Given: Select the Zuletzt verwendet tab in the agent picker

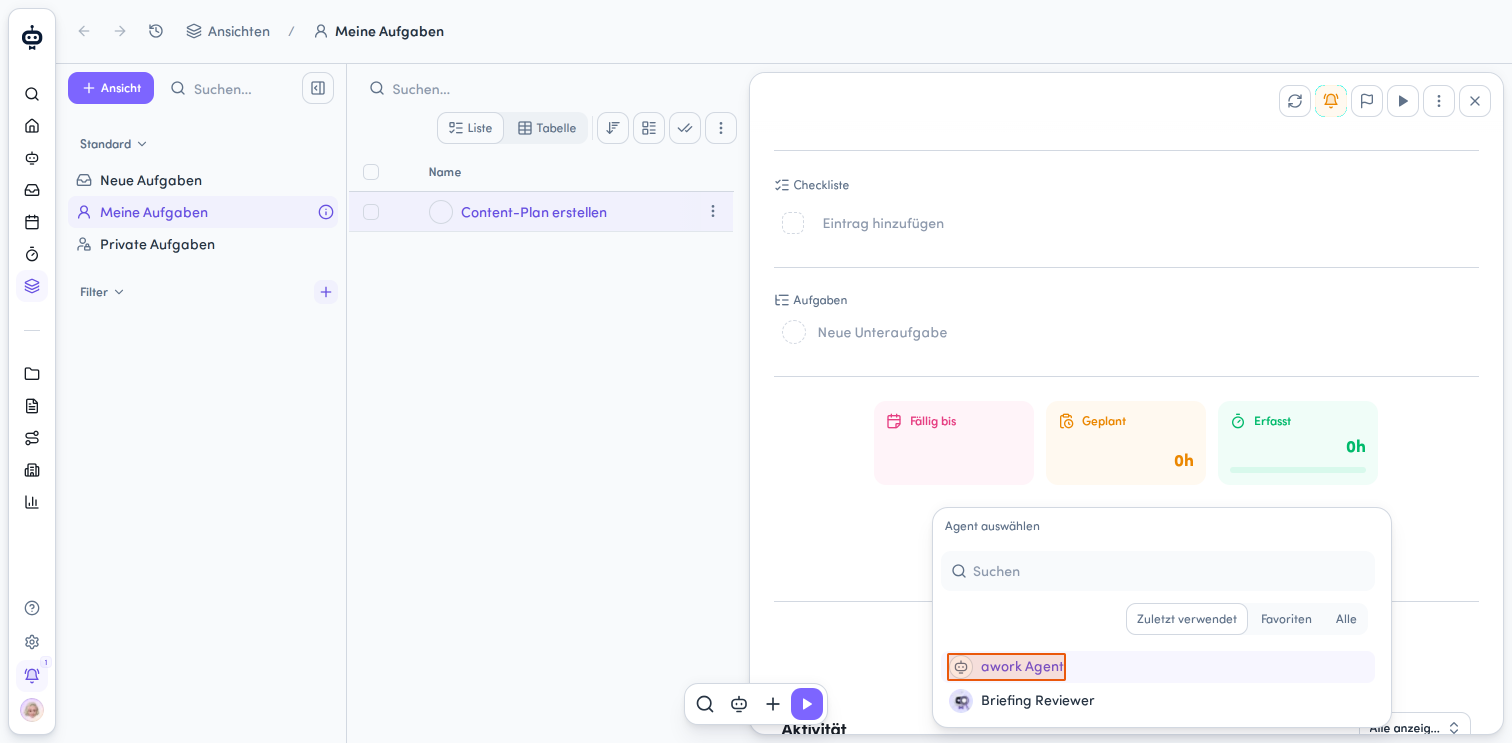Looking at the screenshot, I should pyautogui.click(x=1187, y=619).
